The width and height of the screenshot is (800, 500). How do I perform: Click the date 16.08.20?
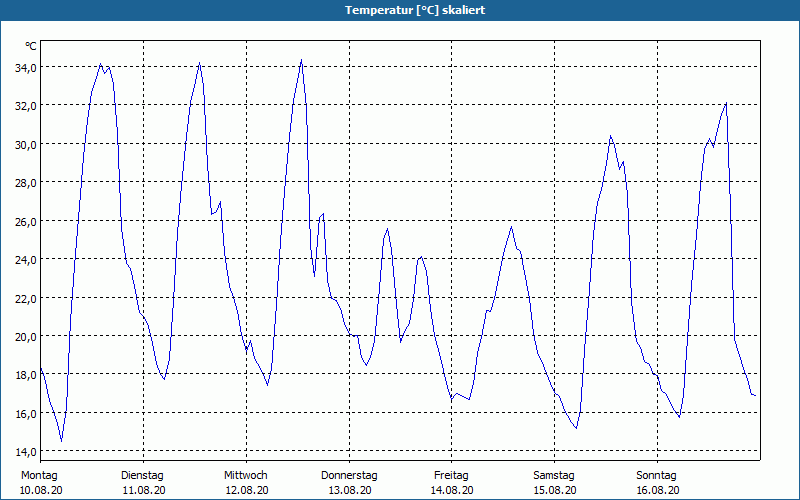[658, 491]
